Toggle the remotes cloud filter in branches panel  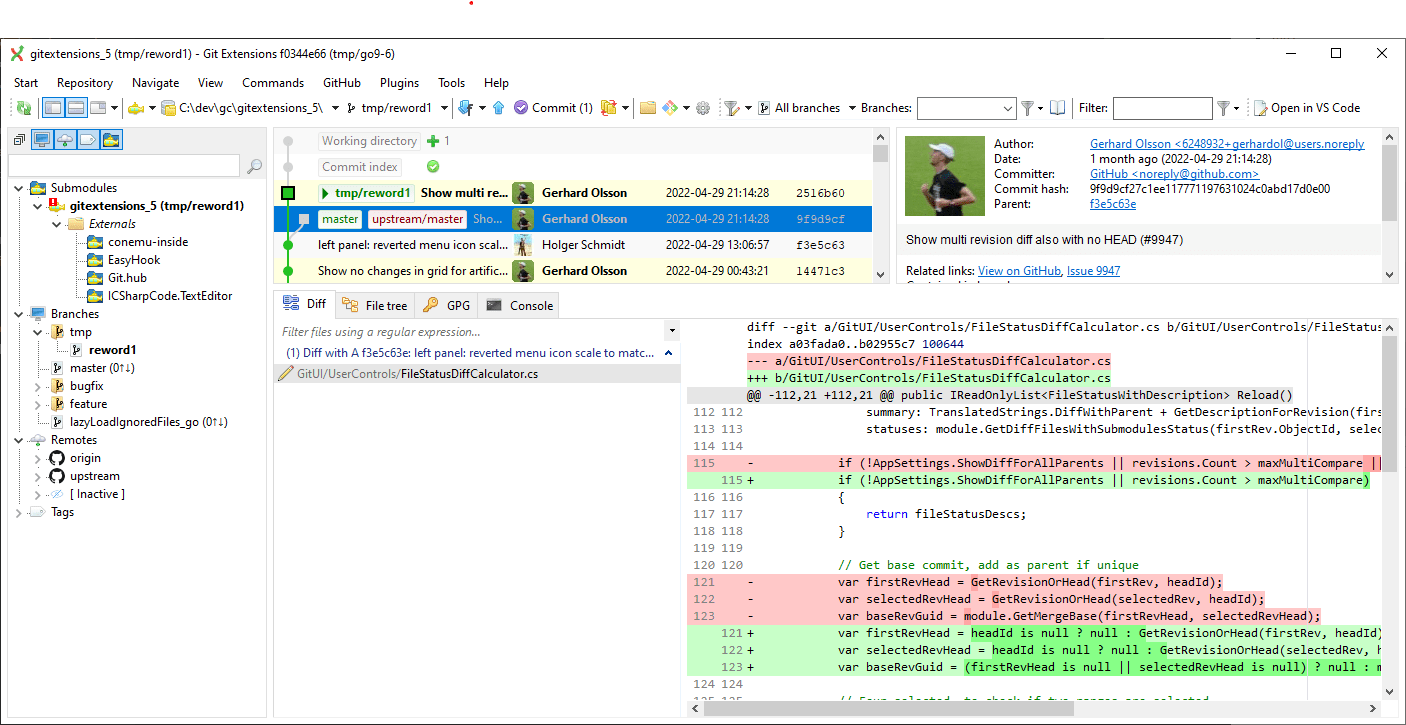[65, 139]
